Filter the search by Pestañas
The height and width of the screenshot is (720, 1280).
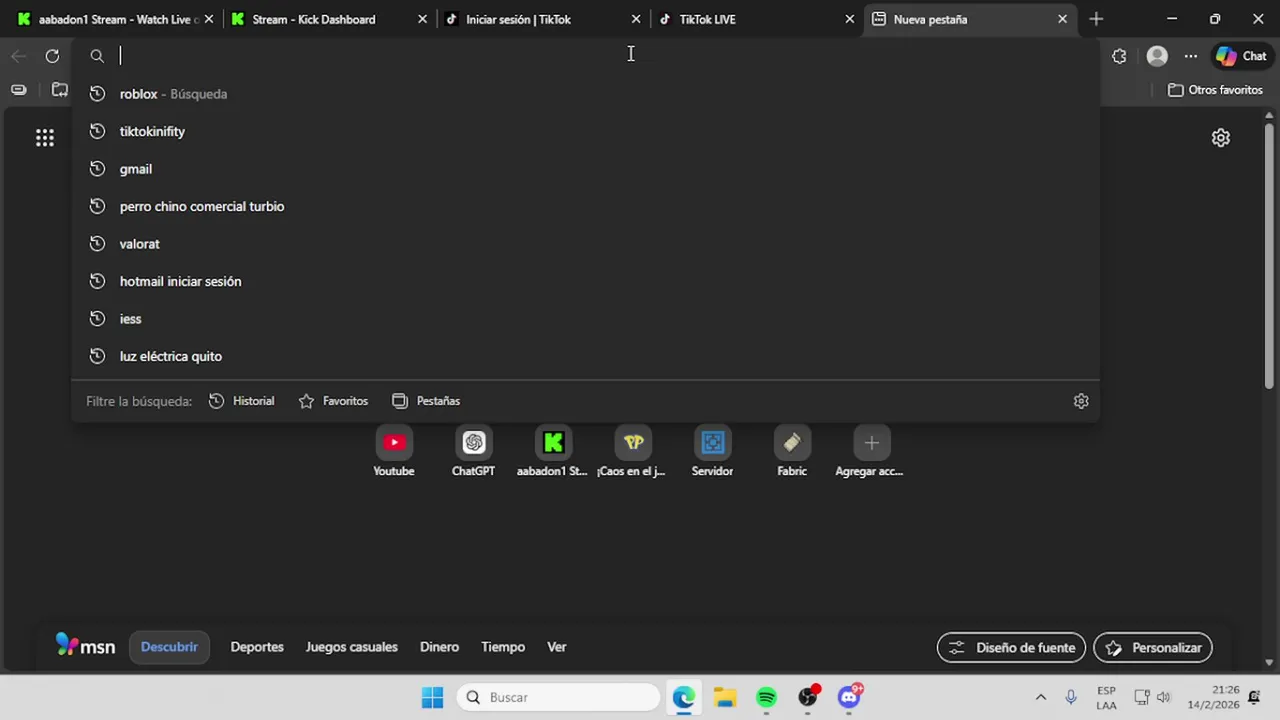click(426, 401)
